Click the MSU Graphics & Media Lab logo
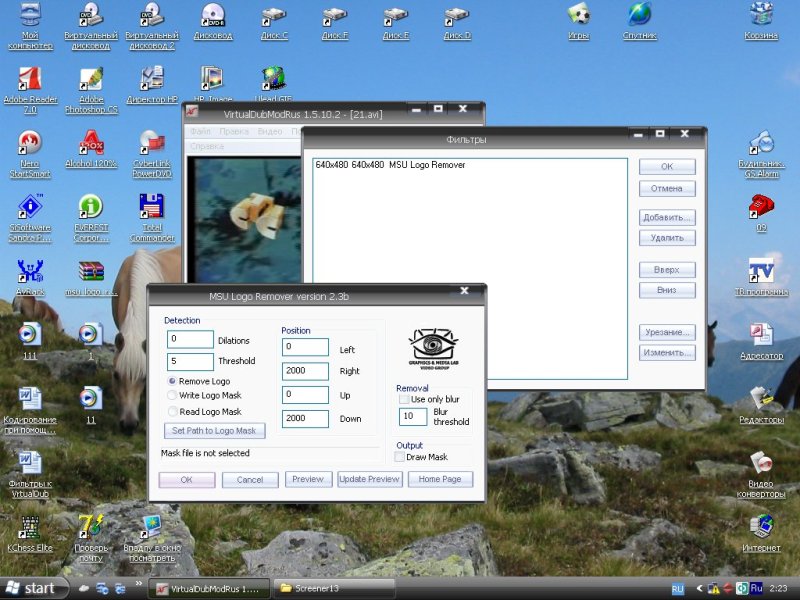This screenshot has height=600, width=800. point(432,349)
